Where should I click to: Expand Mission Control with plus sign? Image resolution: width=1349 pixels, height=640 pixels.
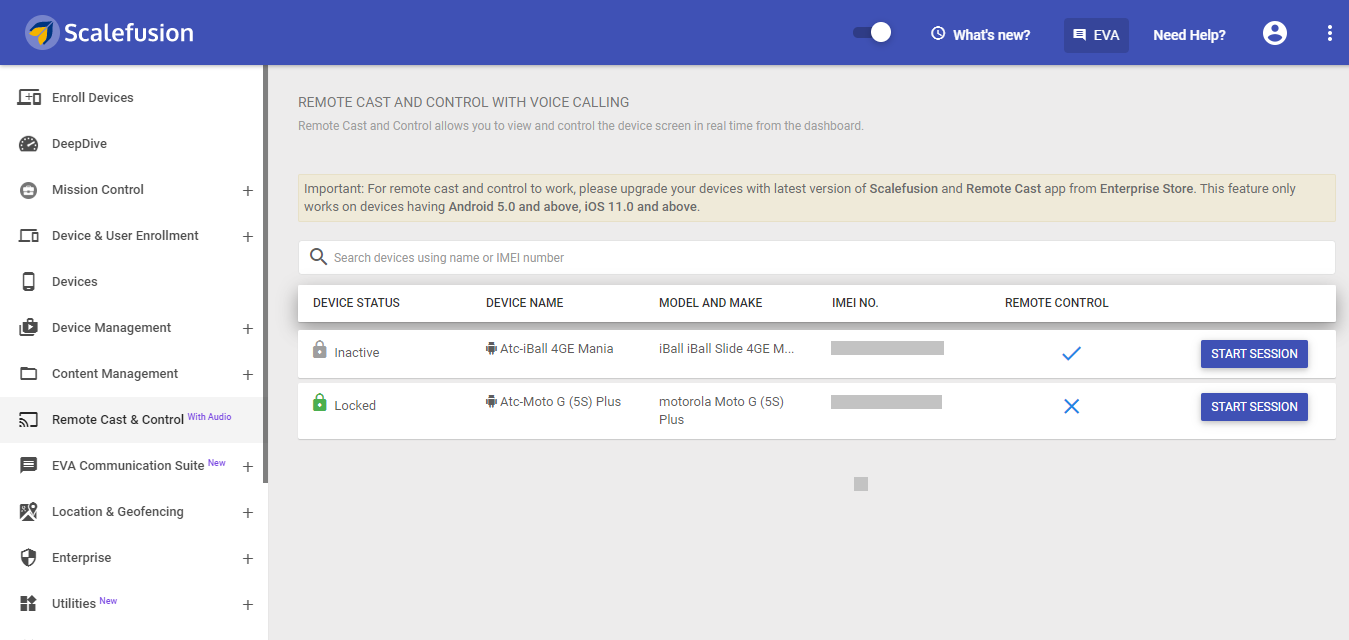tap(248, 190)
